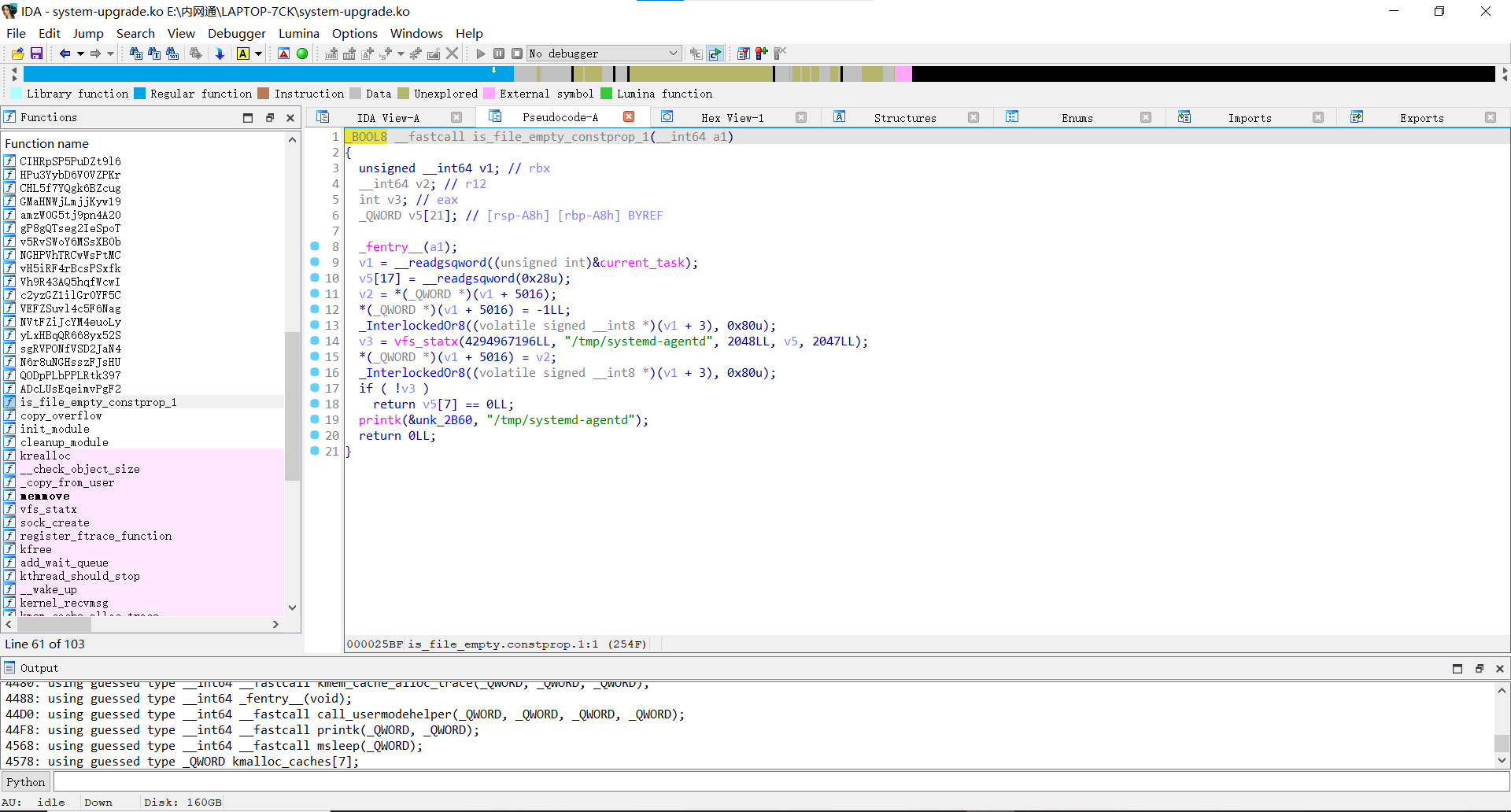Pause the process with the pause button
Image resolution: width=1511 pixels, height=812 pixels.
(x=499, y=54)
